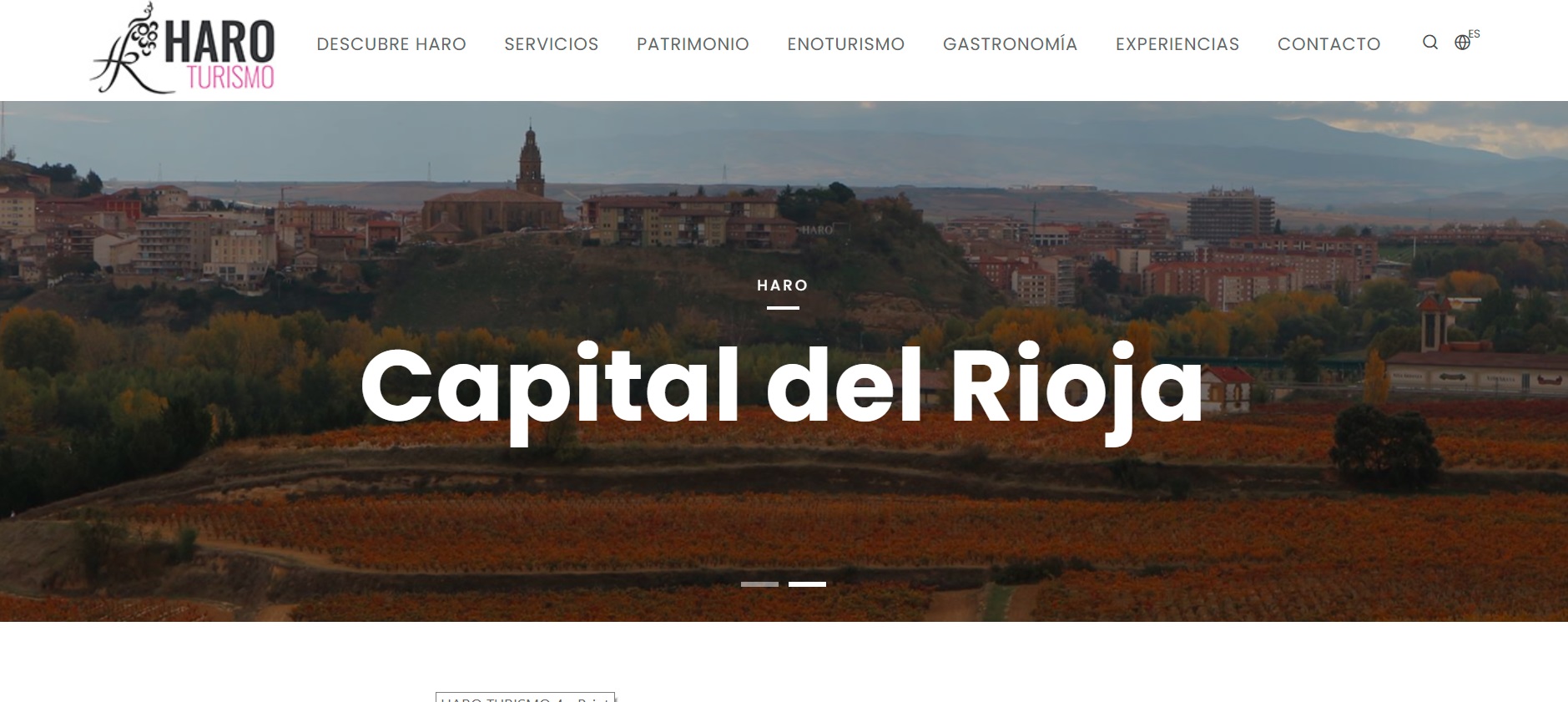
Task: Open the Descubre Haro menu
Action: pyautogui.click(x=391, y=44)
